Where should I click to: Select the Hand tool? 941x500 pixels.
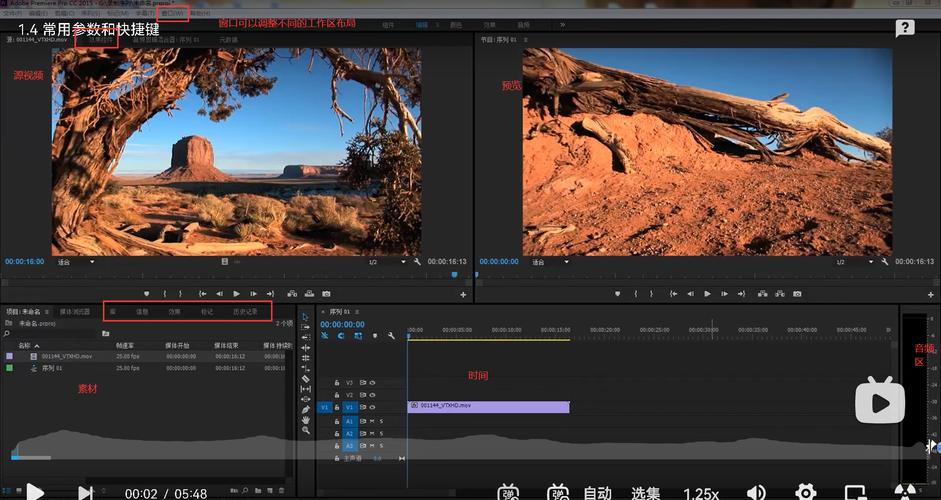(305, 420)
